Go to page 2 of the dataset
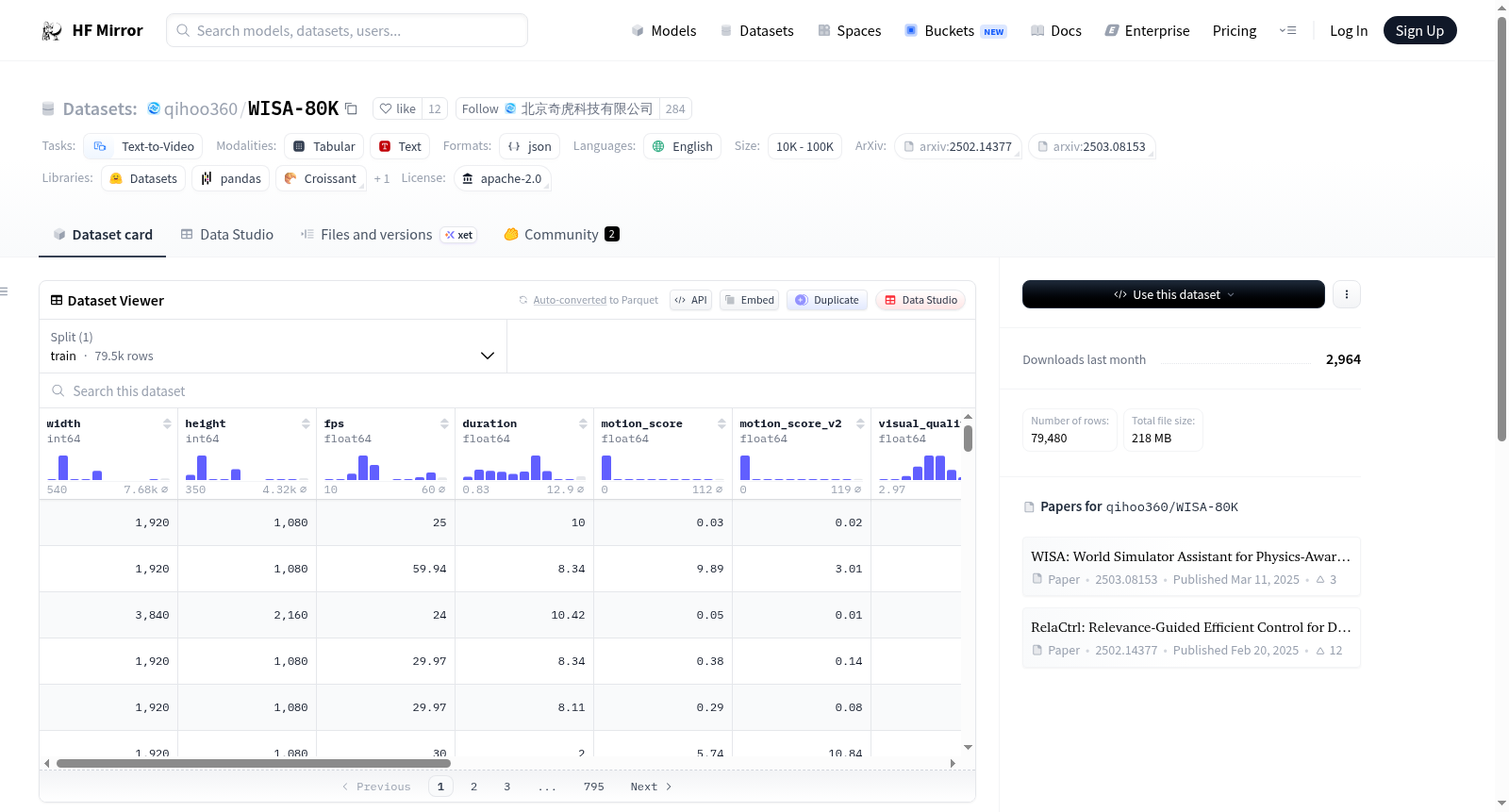 pos(473,787)
